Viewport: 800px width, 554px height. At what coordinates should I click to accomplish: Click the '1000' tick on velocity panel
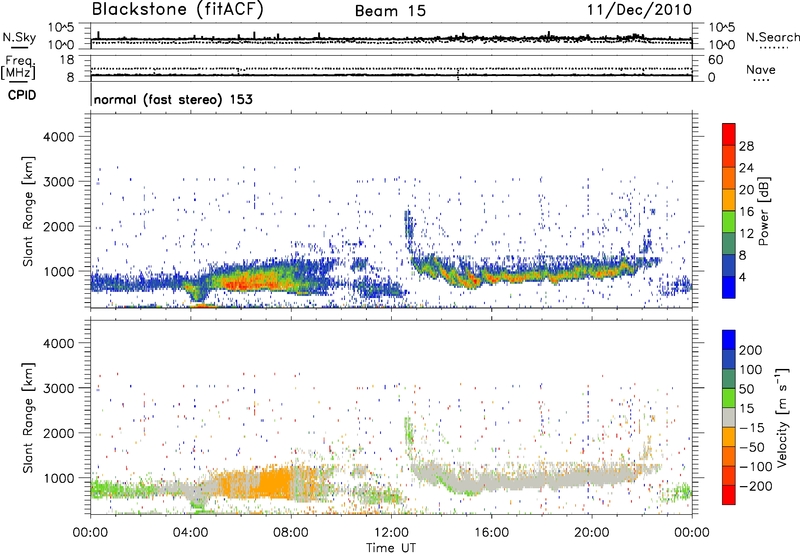point(59,478)
